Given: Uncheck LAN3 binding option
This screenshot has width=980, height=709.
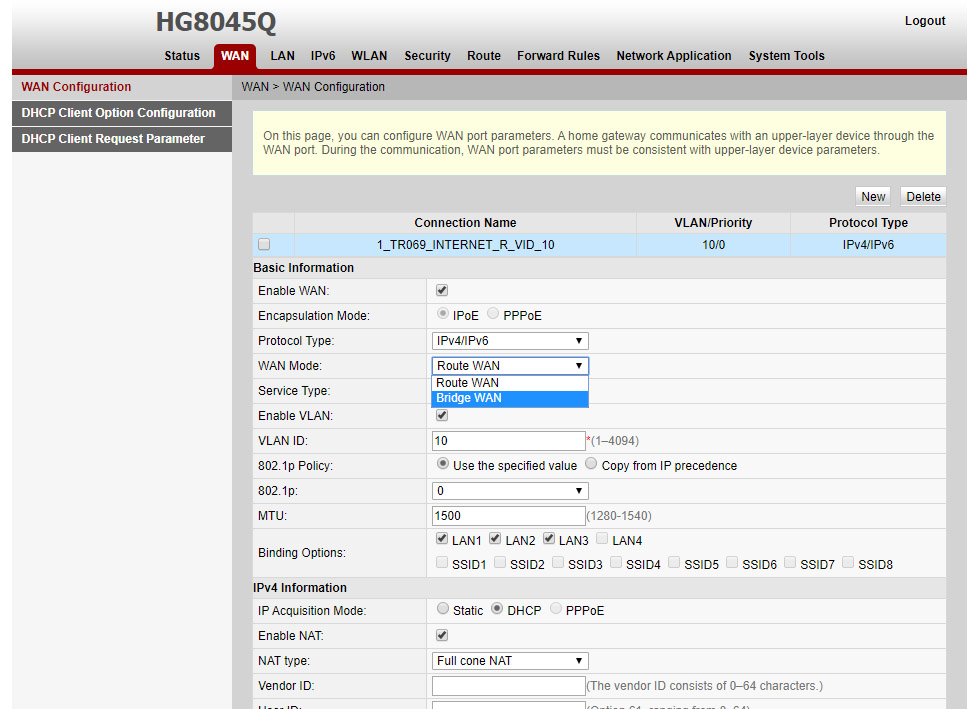Looking at the screenshot, I should [x=549, y=538].
